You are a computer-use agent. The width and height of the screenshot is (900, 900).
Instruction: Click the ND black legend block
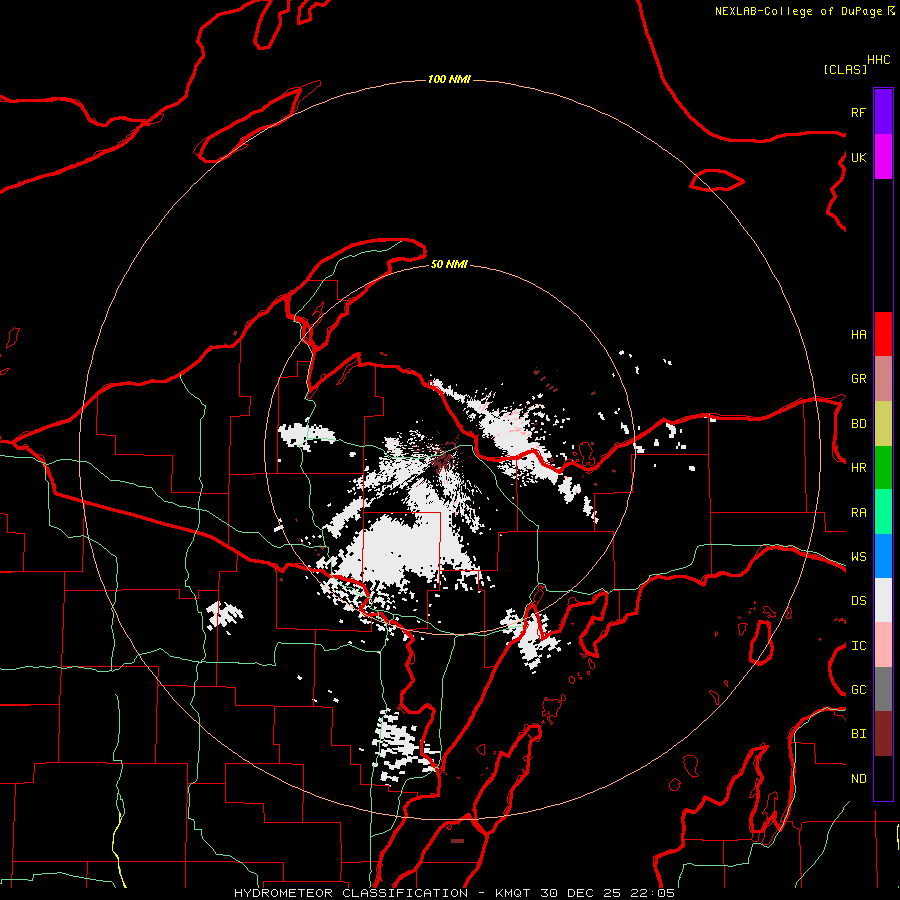tap(883, 778)
